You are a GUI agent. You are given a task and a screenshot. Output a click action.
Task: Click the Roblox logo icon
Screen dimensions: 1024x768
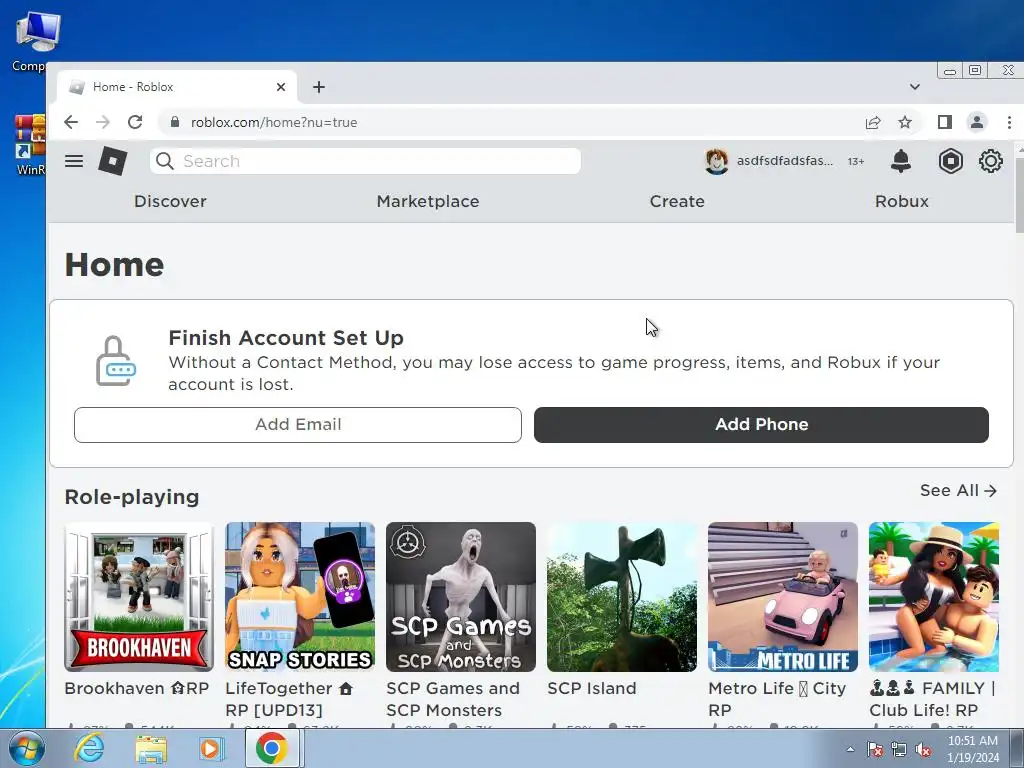[112, 161]
